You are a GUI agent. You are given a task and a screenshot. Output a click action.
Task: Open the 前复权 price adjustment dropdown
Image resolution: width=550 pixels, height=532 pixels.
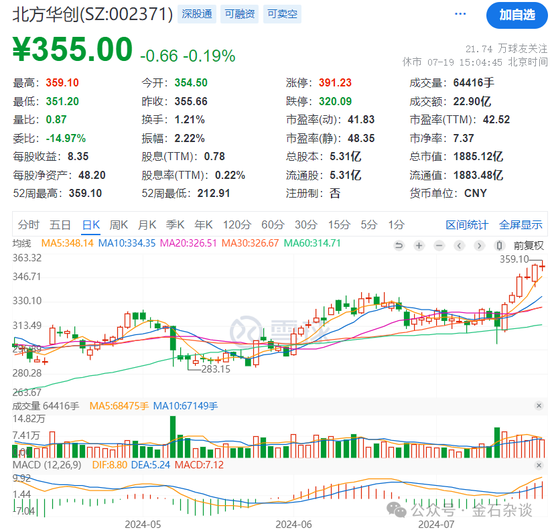tap(529, 245)
